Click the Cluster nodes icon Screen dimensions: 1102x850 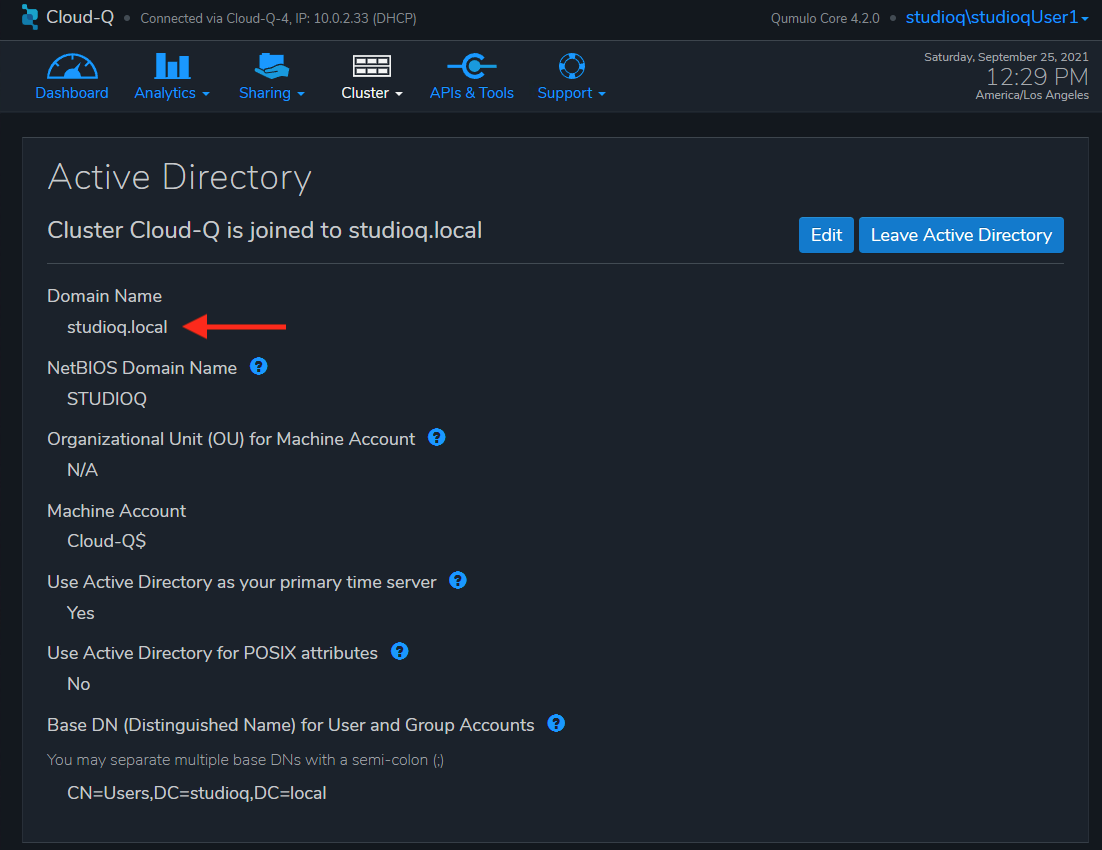point(371,66)
